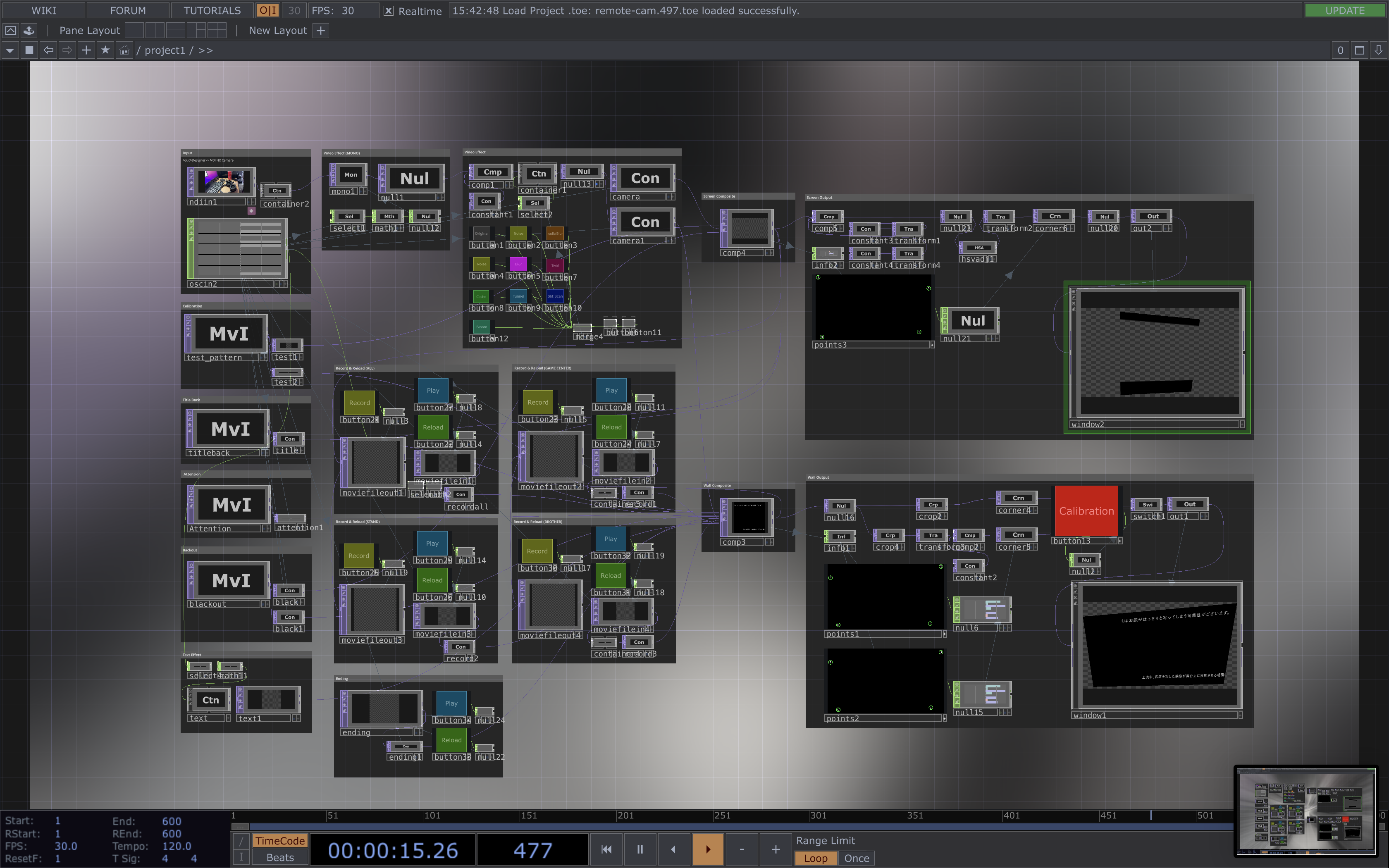
Task: Open the pane type dropdown arrow
Action: [x=10, y=50]
